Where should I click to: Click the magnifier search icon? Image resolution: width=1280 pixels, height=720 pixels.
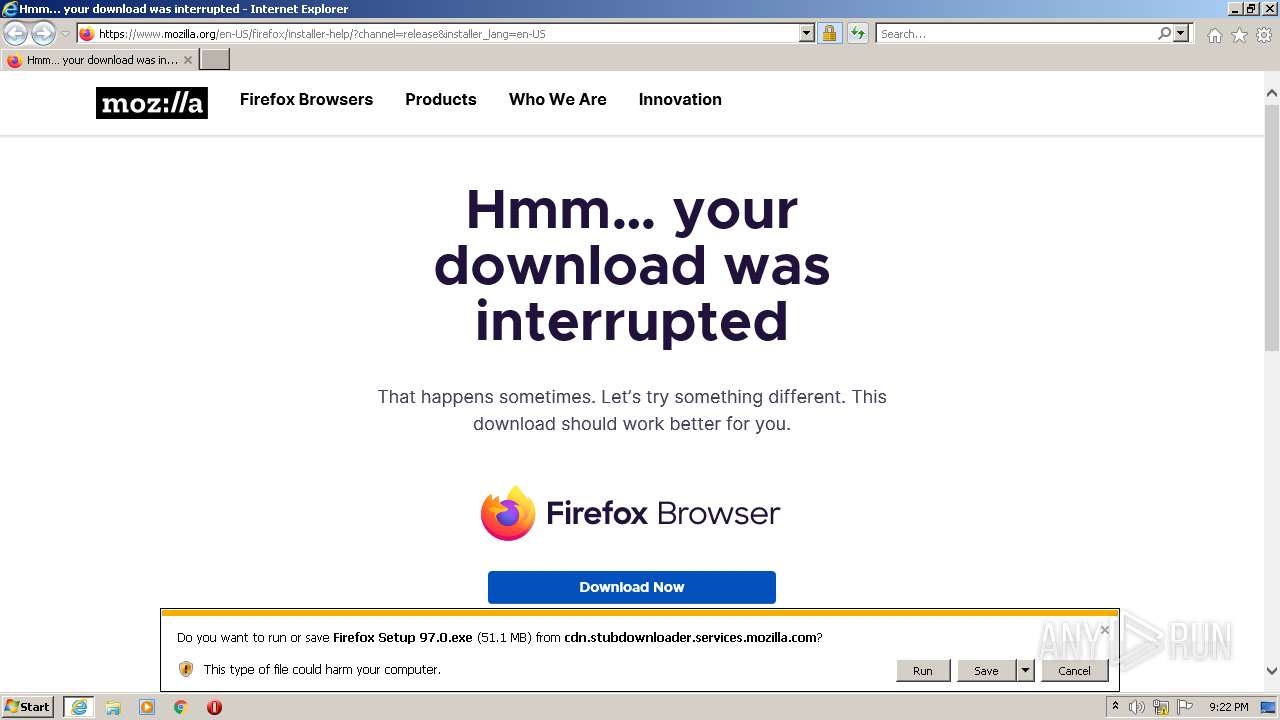pos(1164,34)
